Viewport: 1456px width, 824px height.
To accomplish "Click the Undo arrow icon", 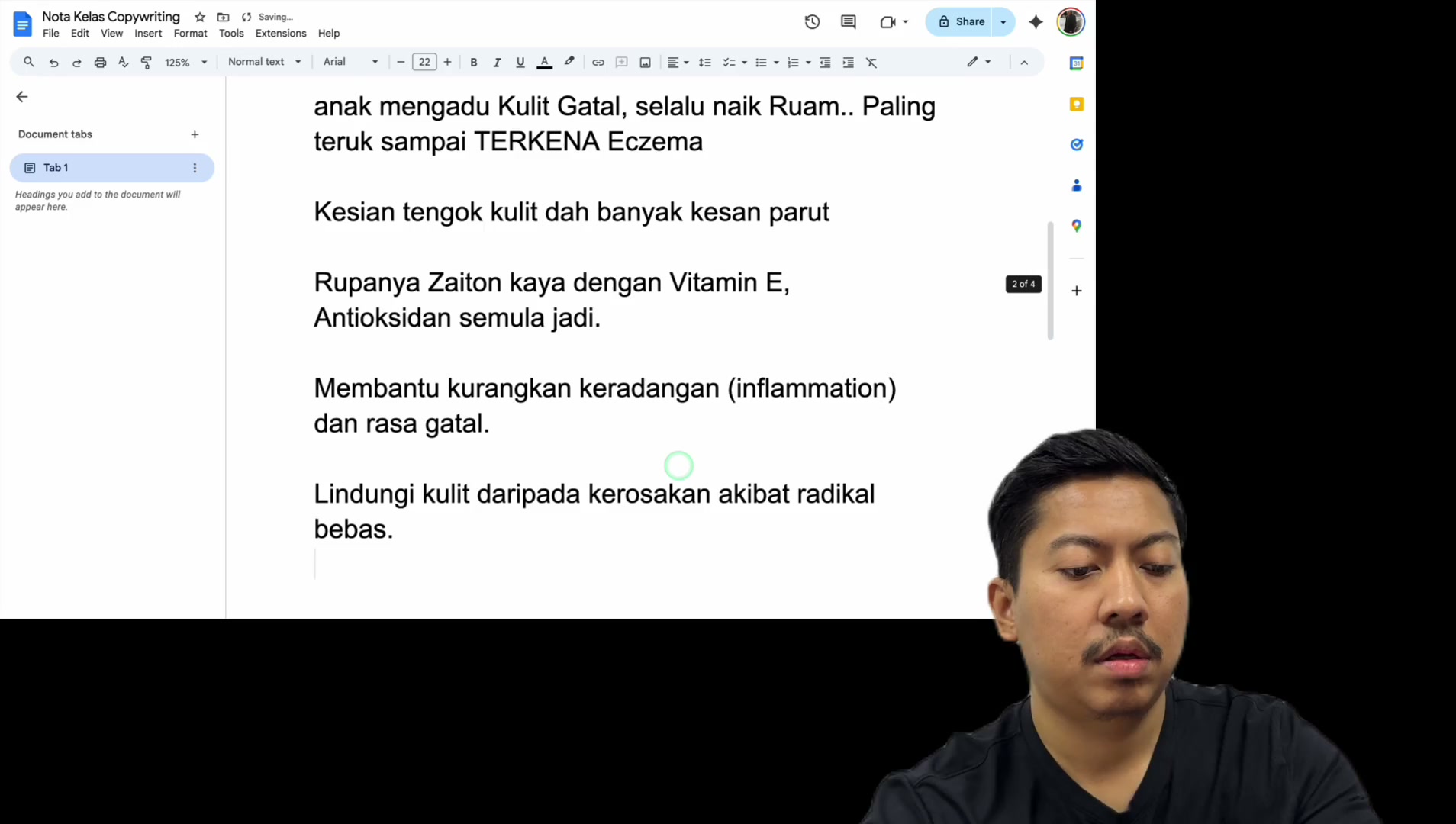I will pyautogui.click(x=53, y=63).
